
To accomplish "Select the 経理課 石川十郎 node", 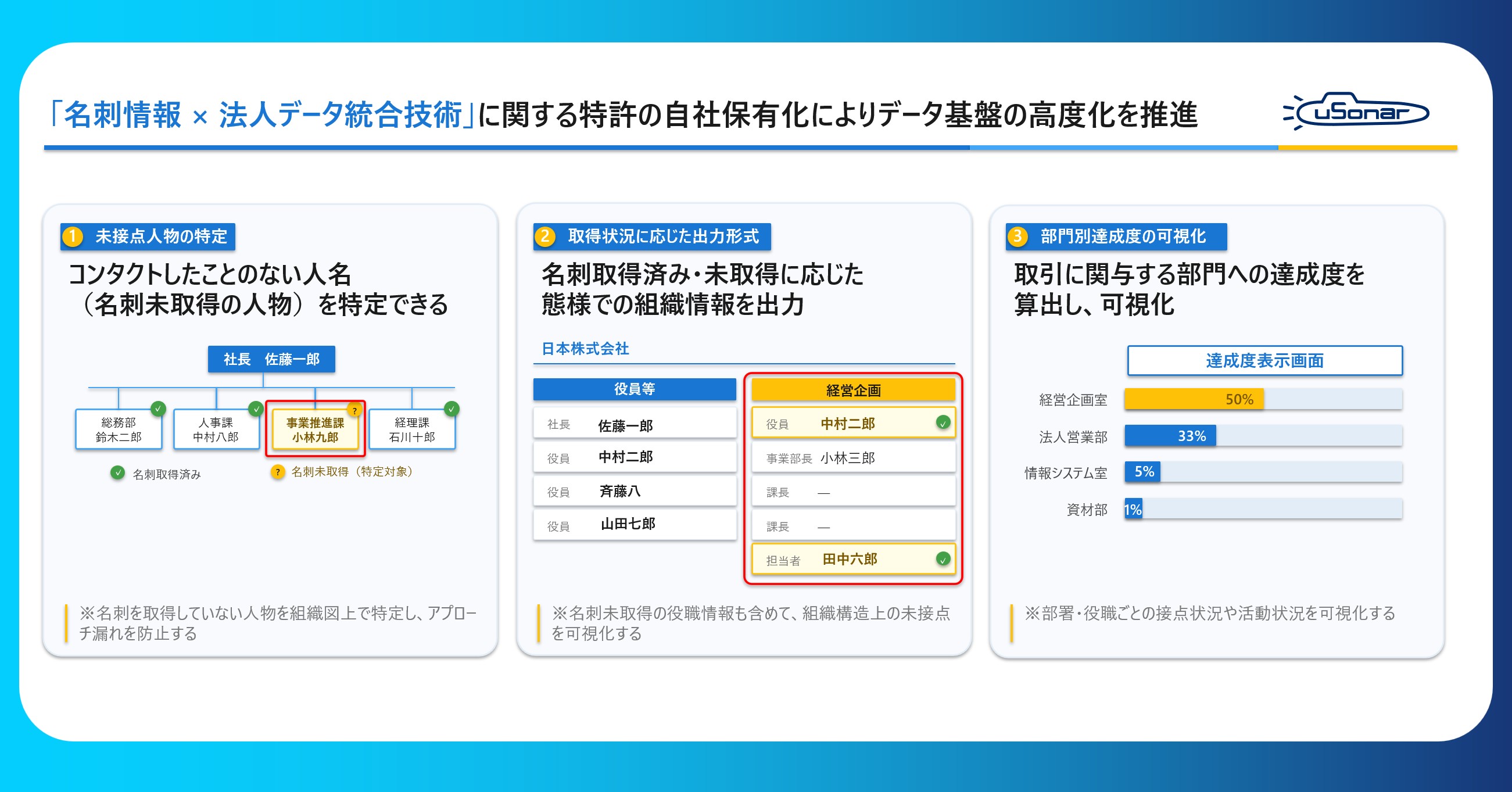I will point(412,430).
